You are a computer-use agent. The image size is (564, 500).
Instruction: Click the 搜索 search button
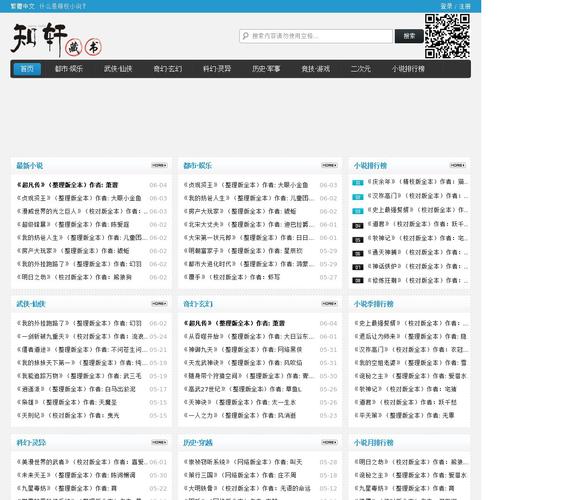click(x=409, y=36)
